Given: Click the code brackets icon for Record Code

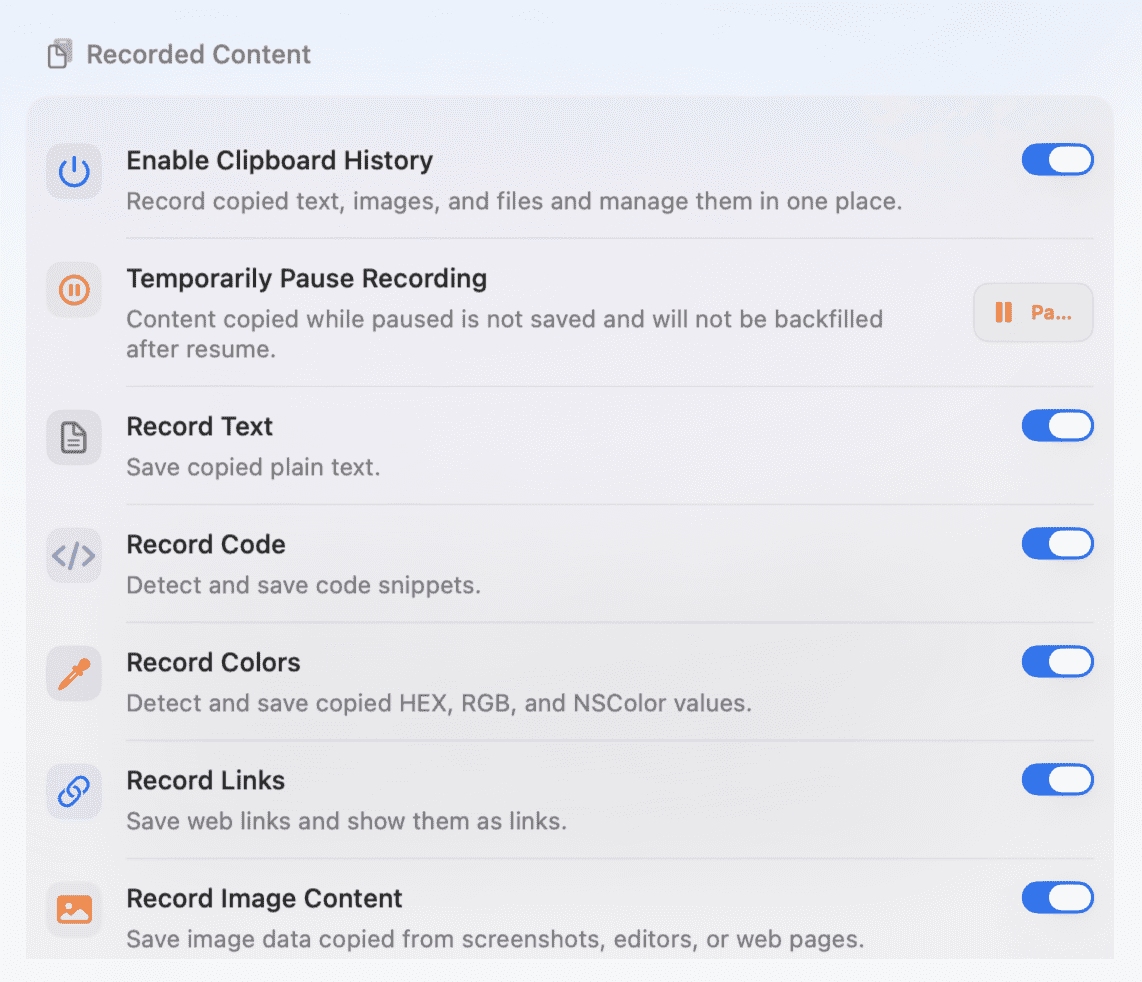Looking at the screenshot, I should click(74, 555).
